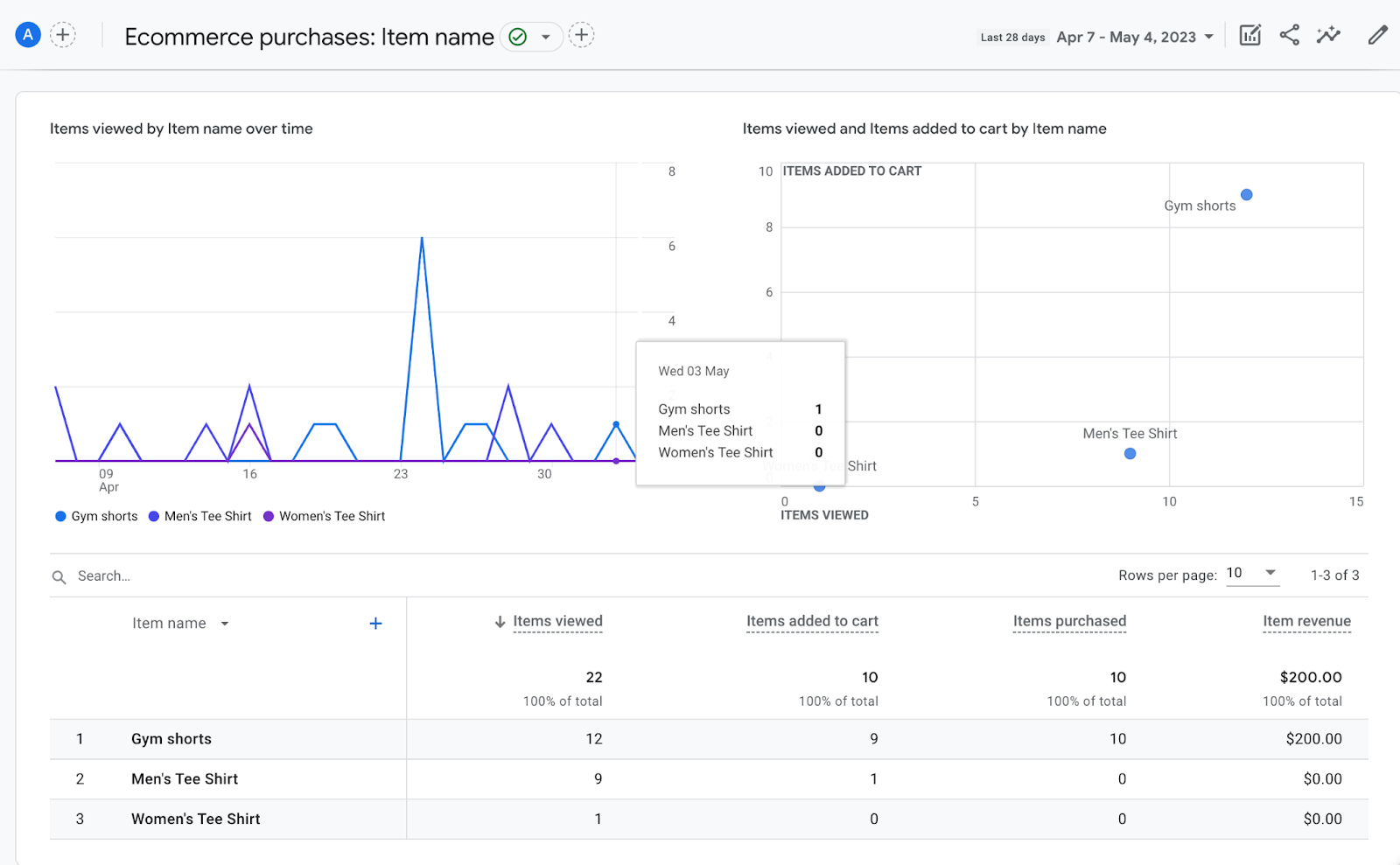Open the customize report chart icon

coord(1249,36)
